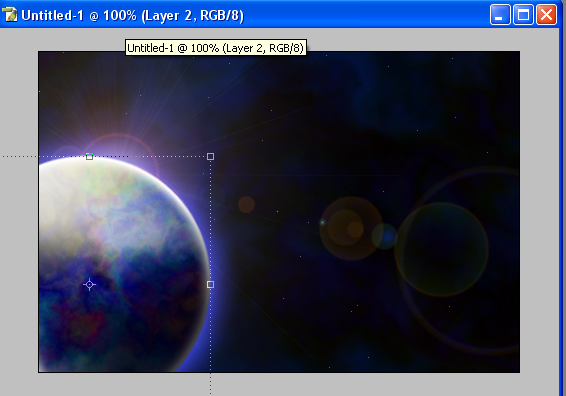Click the Photoshop document icon in title bar
Screen dimensions: 566x396
pyautogui.click(x=10, y=15)
